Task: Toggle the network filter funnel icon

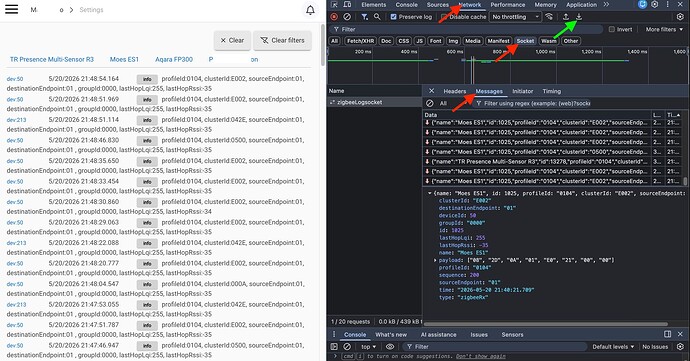Action: [x=364, y=17]
